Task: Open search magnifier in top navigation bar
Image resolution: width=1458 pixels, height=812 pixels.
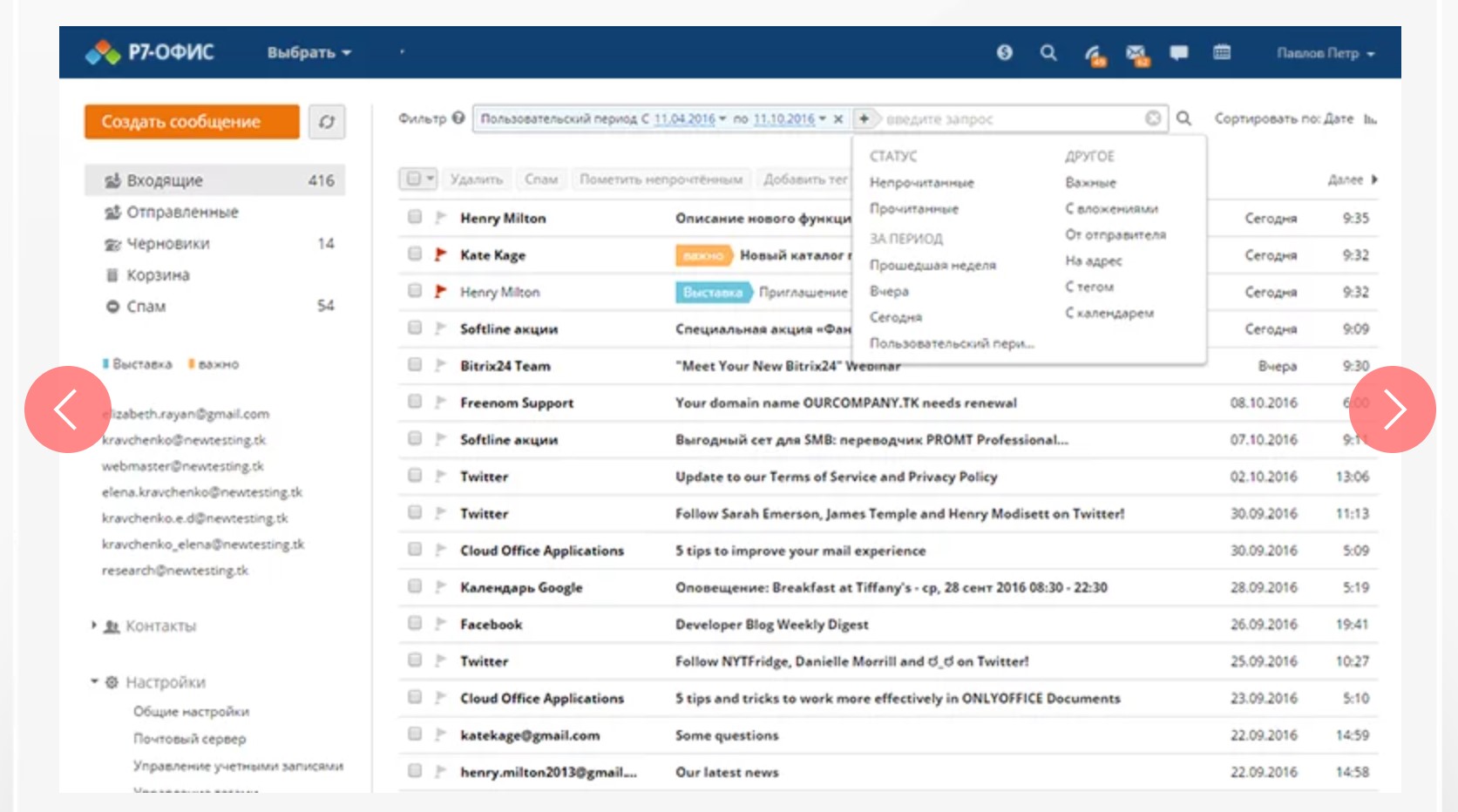Action: click(1048, 53)
